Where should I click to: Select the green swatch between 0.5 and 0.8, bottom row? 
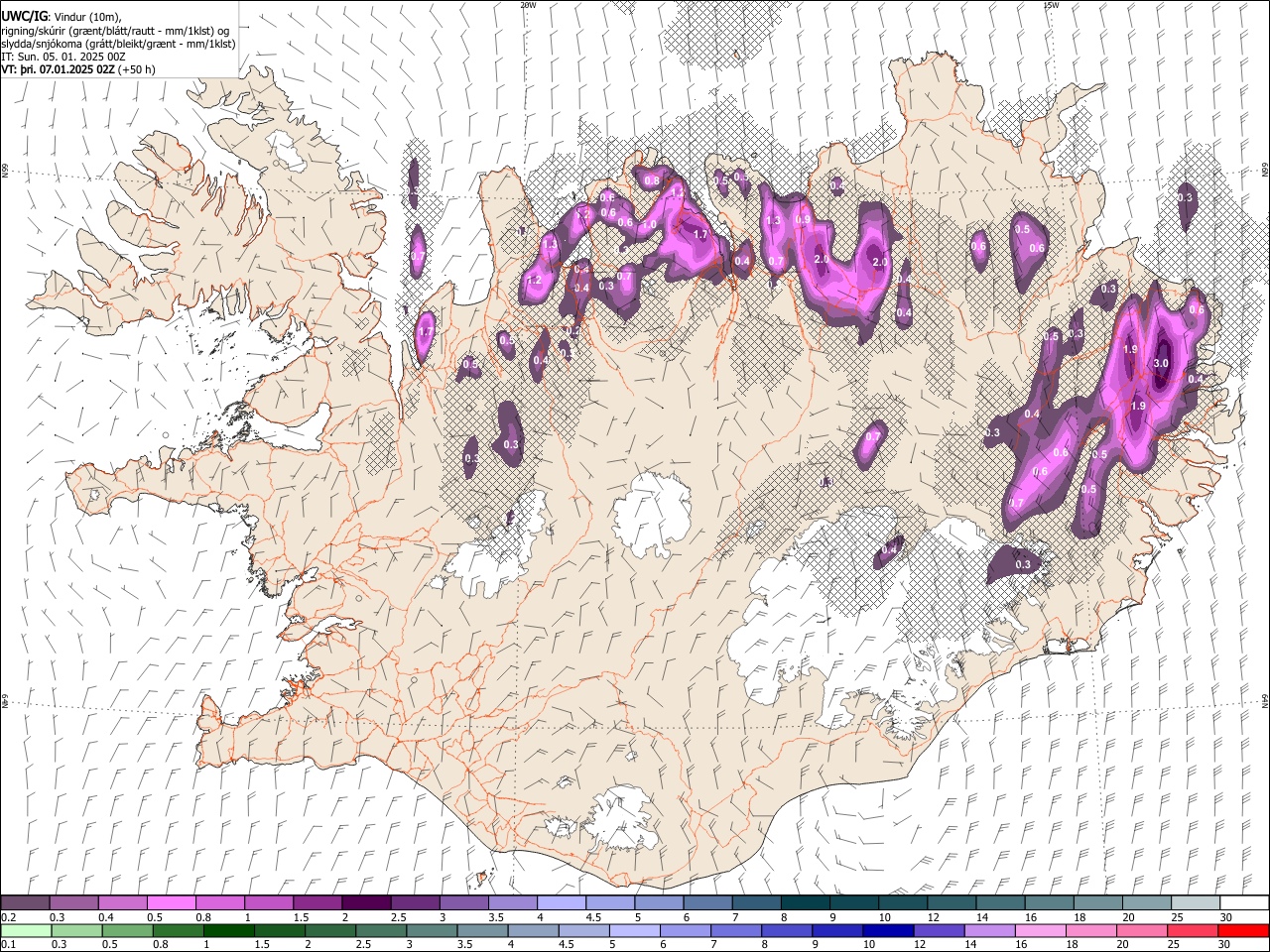(127, 930)
